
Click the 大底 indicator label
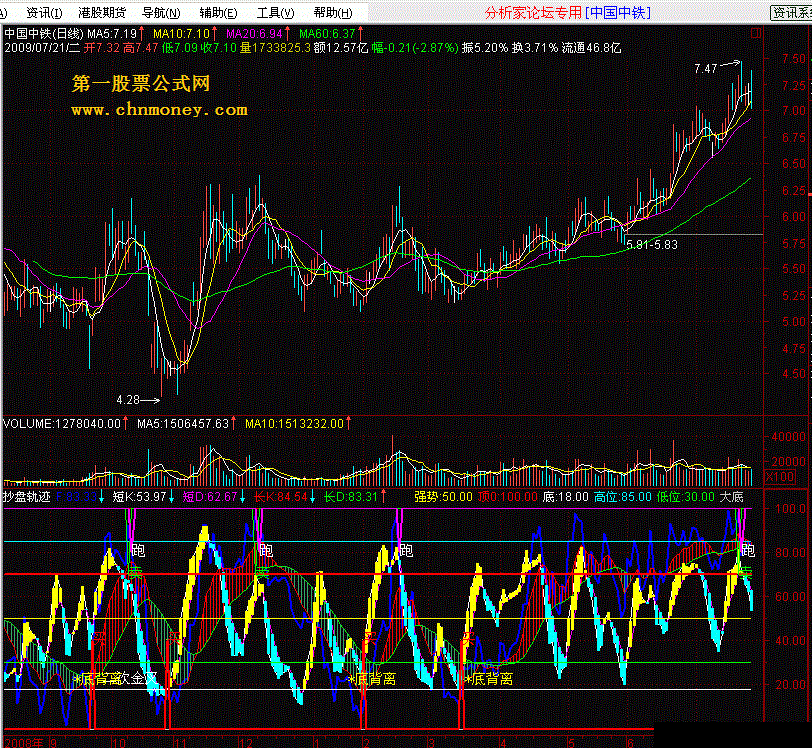pos(731,497)
